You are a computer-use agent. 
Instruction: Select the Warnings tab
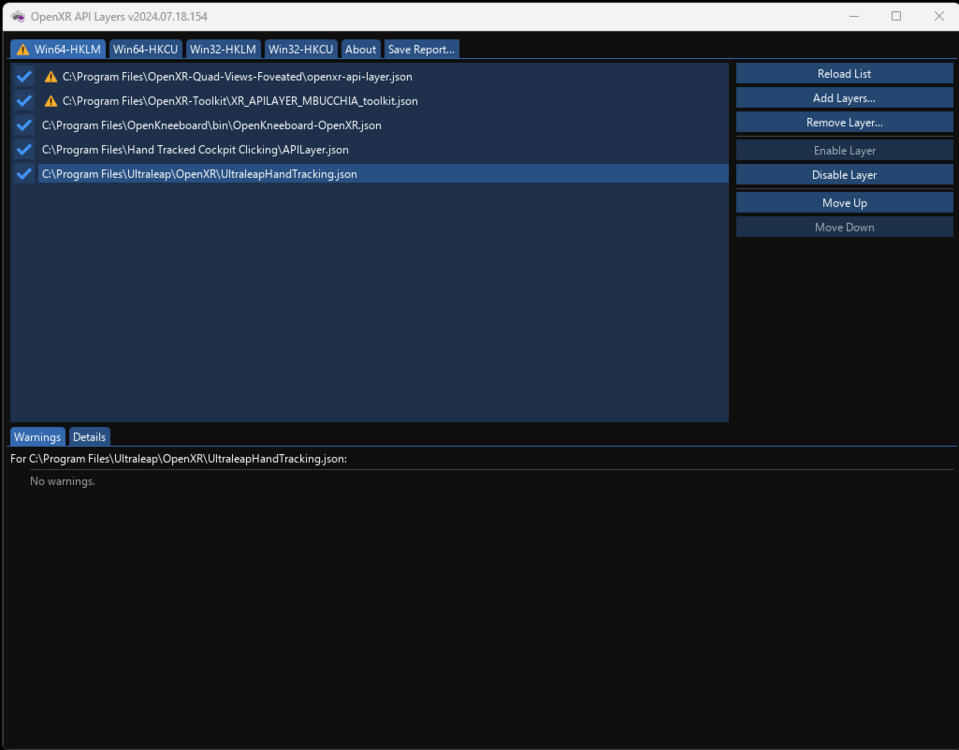[x=37, y=437]
